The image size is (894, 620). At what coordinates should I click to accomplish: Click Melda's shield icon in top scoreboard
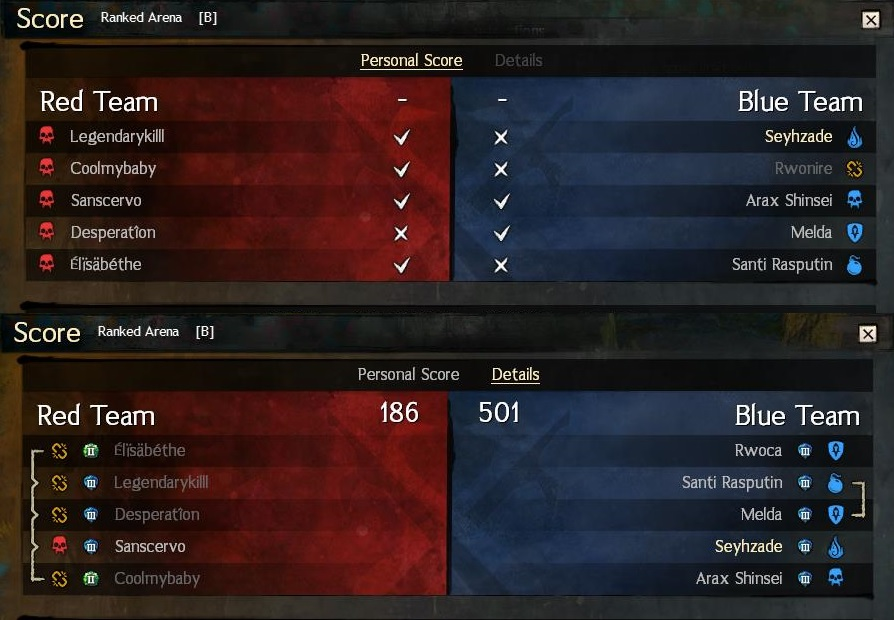(x=854, y=233)
